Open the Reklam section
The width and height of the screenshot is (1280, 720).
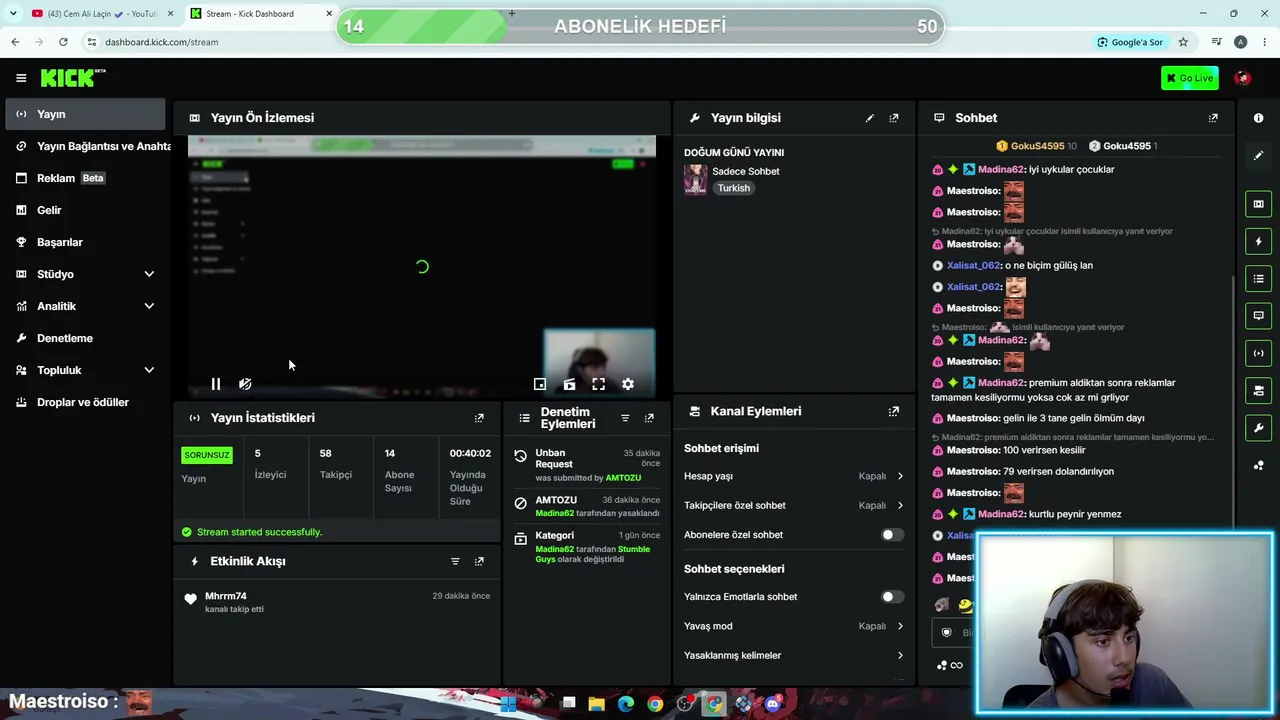tap(85, 178)
